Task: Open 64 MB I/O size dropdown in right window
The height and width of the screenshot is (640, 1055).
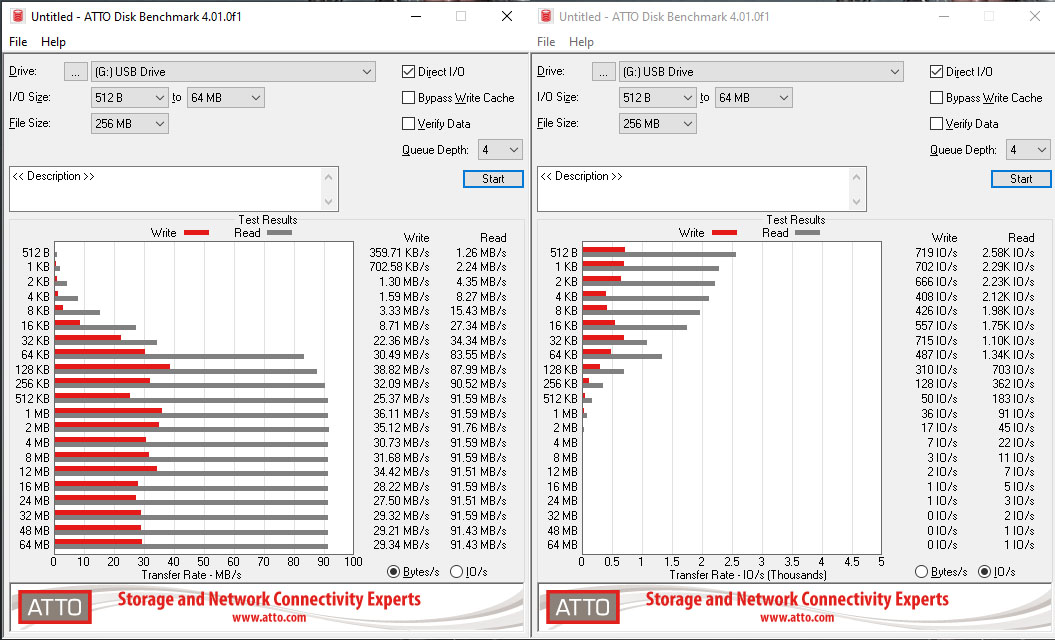Action: [x=754, y=98]
